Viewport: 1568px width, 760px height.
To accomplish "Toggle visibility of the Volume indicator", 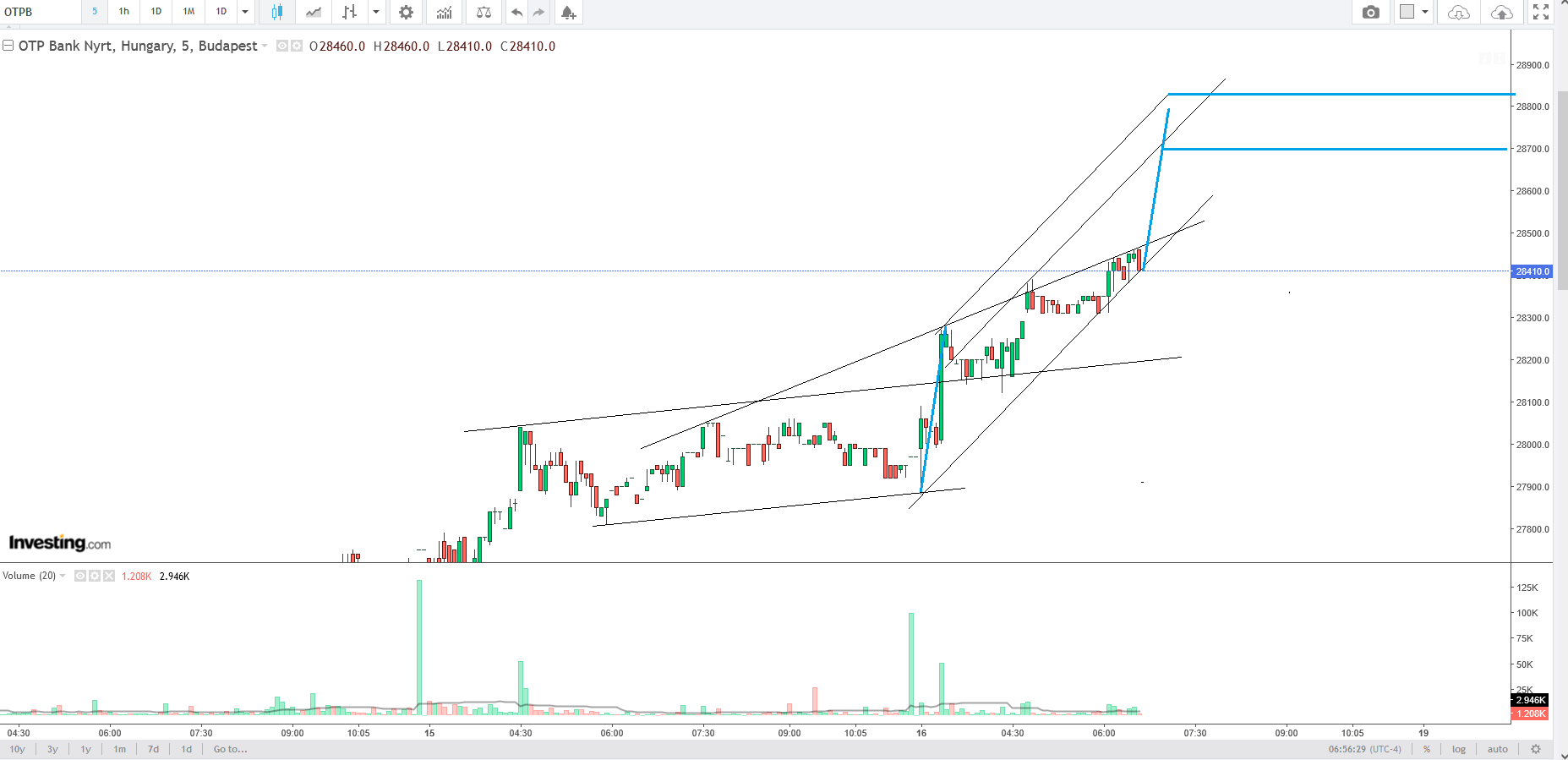I will [80, 576].
